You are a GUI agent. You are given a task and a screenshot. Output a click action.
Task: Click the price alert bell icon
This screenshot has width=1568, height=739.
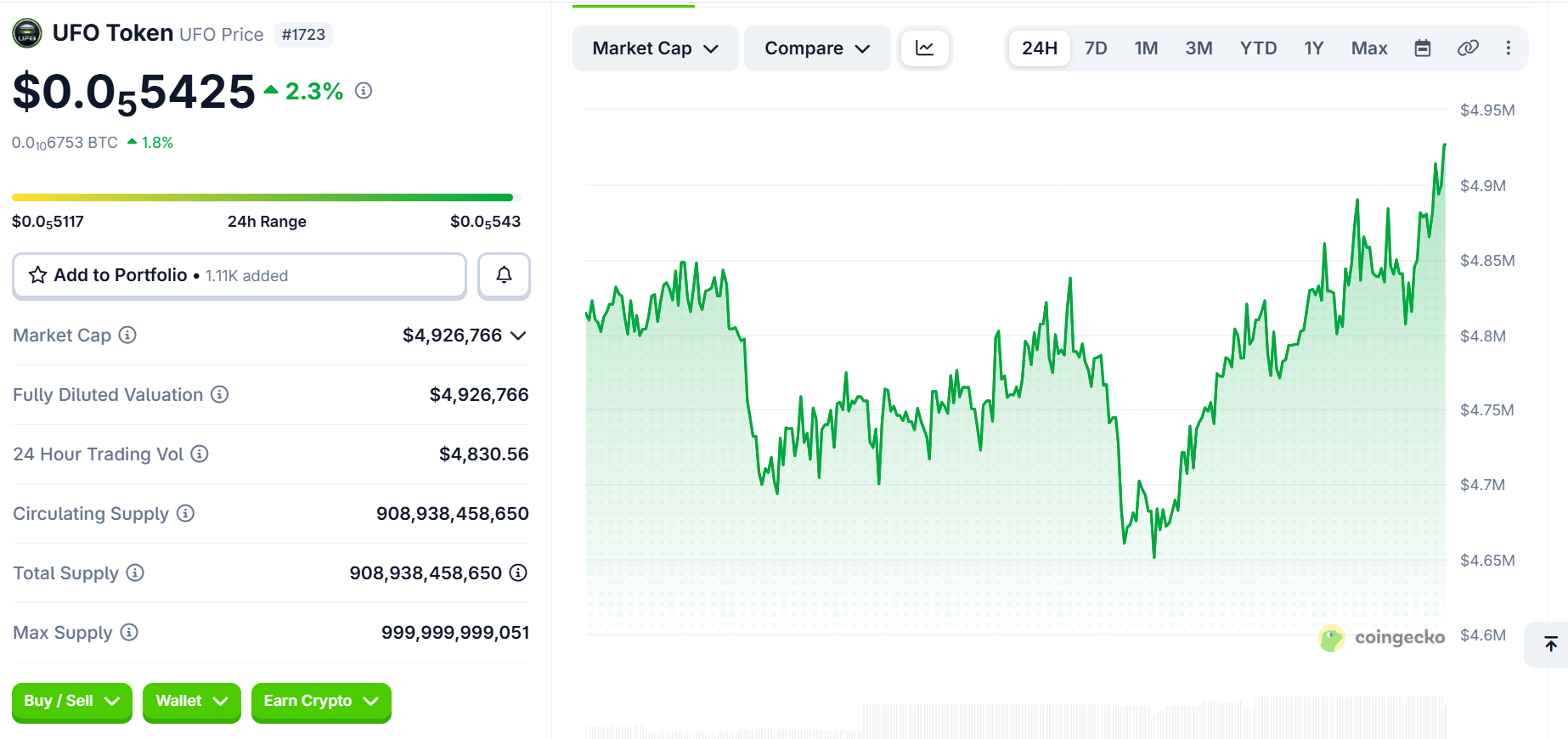[504, 275]
